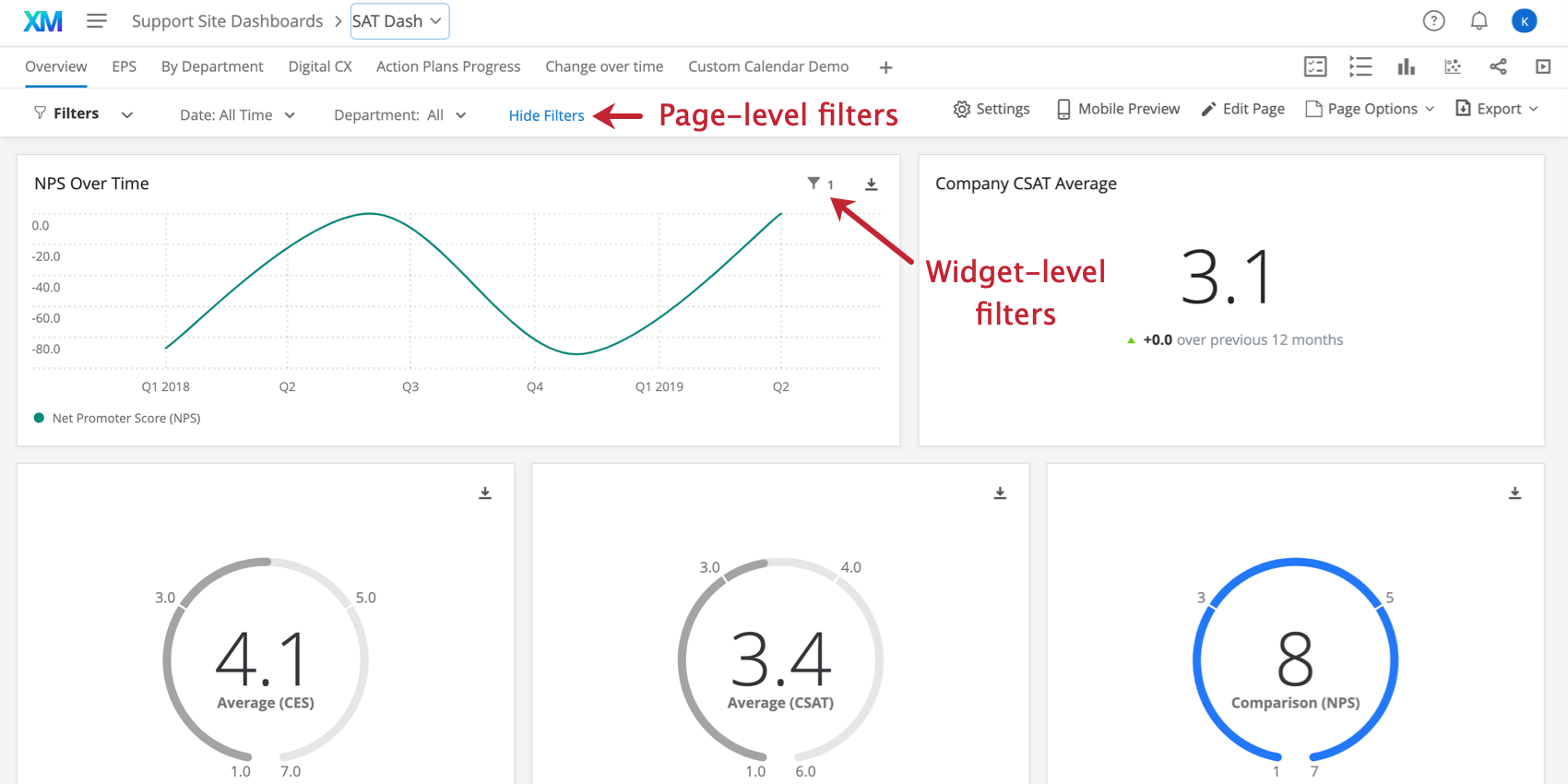Switch to the Digital CX tab
Image resolution: width=1568 pixels, height=784 pixels.
(320, 66)
